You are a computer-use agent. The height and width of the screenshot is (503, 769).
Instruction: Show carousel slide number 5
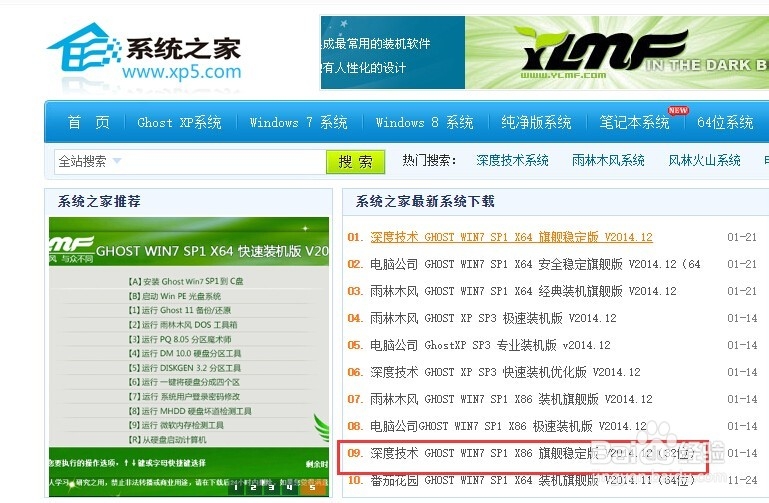click(x=312, y=487)
